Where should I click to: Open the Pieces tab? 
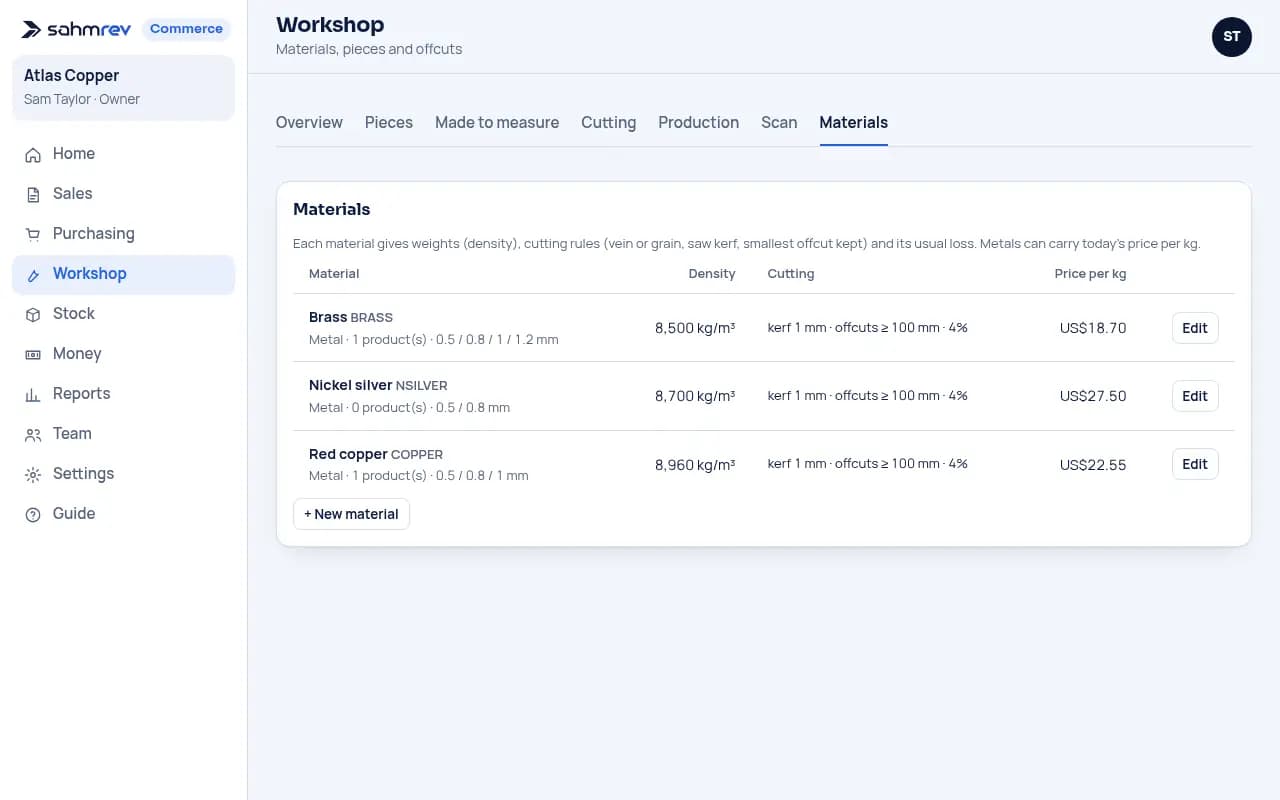[x=389, y=122]
